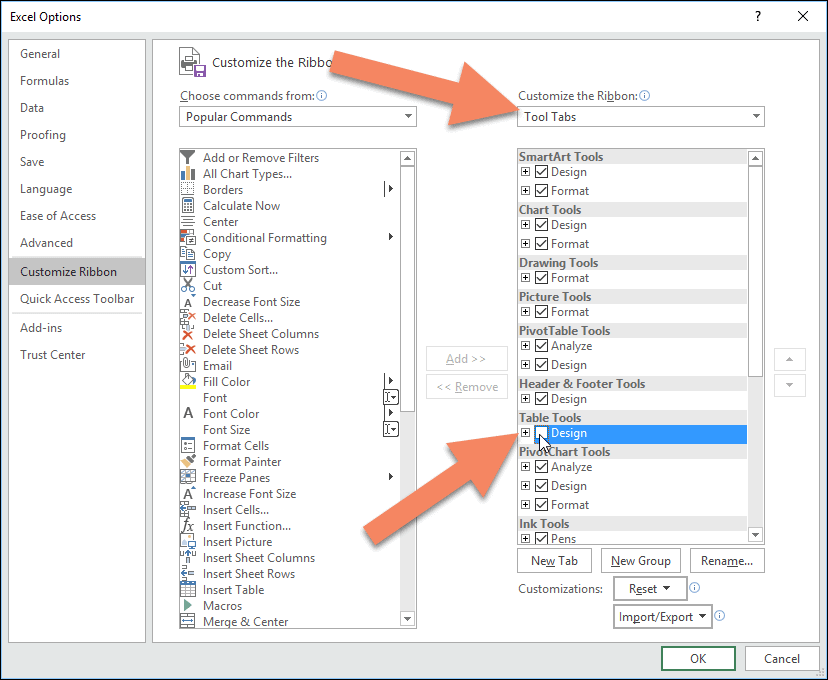Screen dimensions: 828x680
Task: Click the Insert Function fx icon
Action: (x=187, y=526)
